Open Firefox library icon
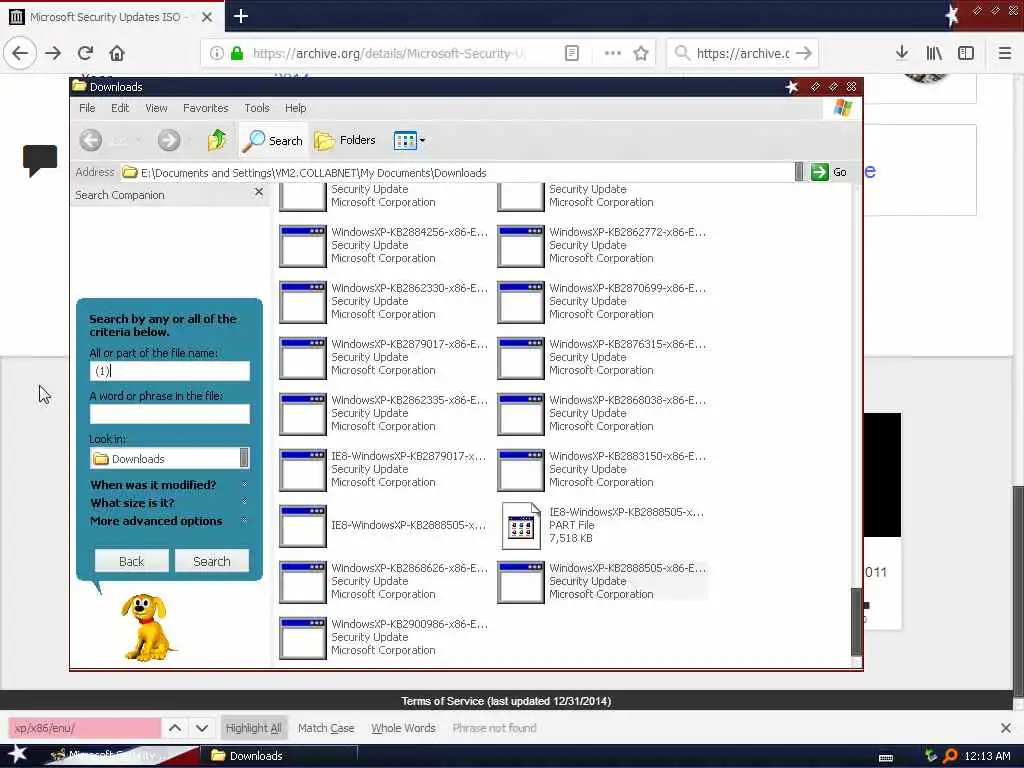This screenshot has height=768, width=1024. (934, 53)
